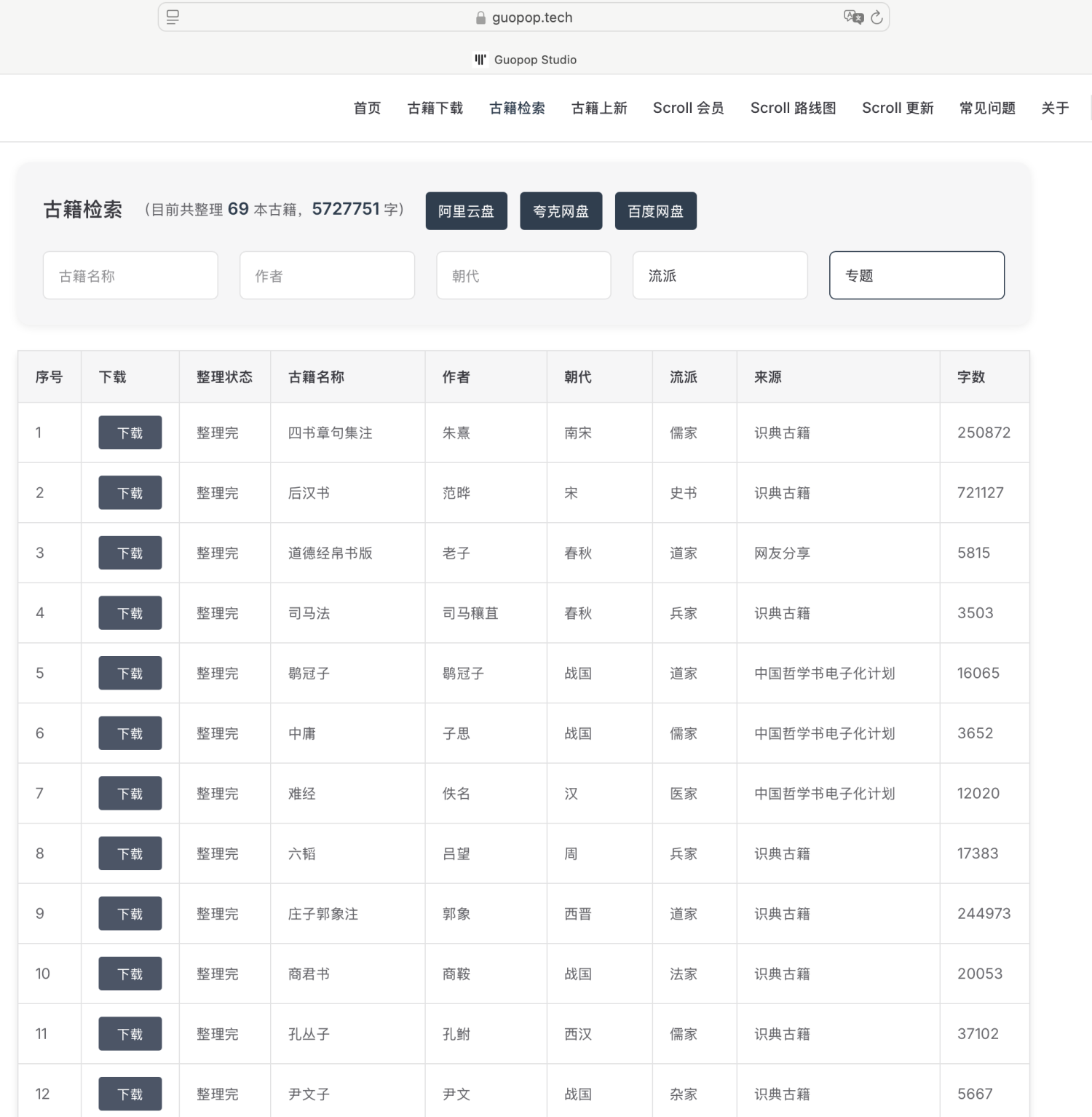Viewport: 1092px width, 1117px height.
Task: Download 四书章句集注 in row 1
Action: 130,433
